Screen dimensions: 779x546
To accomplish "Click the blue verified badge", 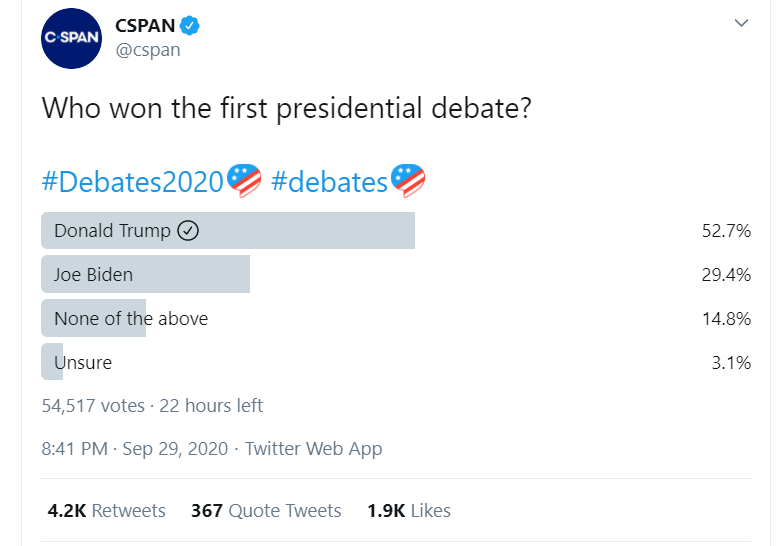I will click(x=190, y=26).
